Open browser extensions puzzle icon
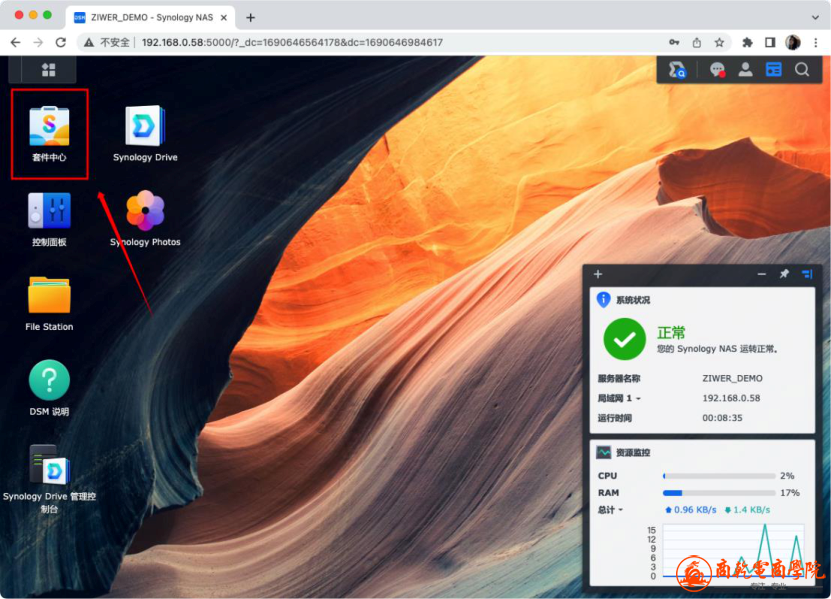Viewport: 831px width, 599px height. click(747, 42)
